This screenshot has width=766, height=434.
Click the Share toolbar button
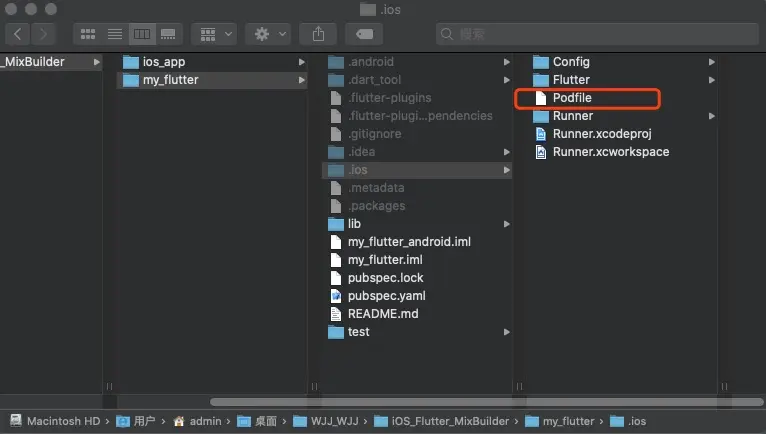(318, 34)
